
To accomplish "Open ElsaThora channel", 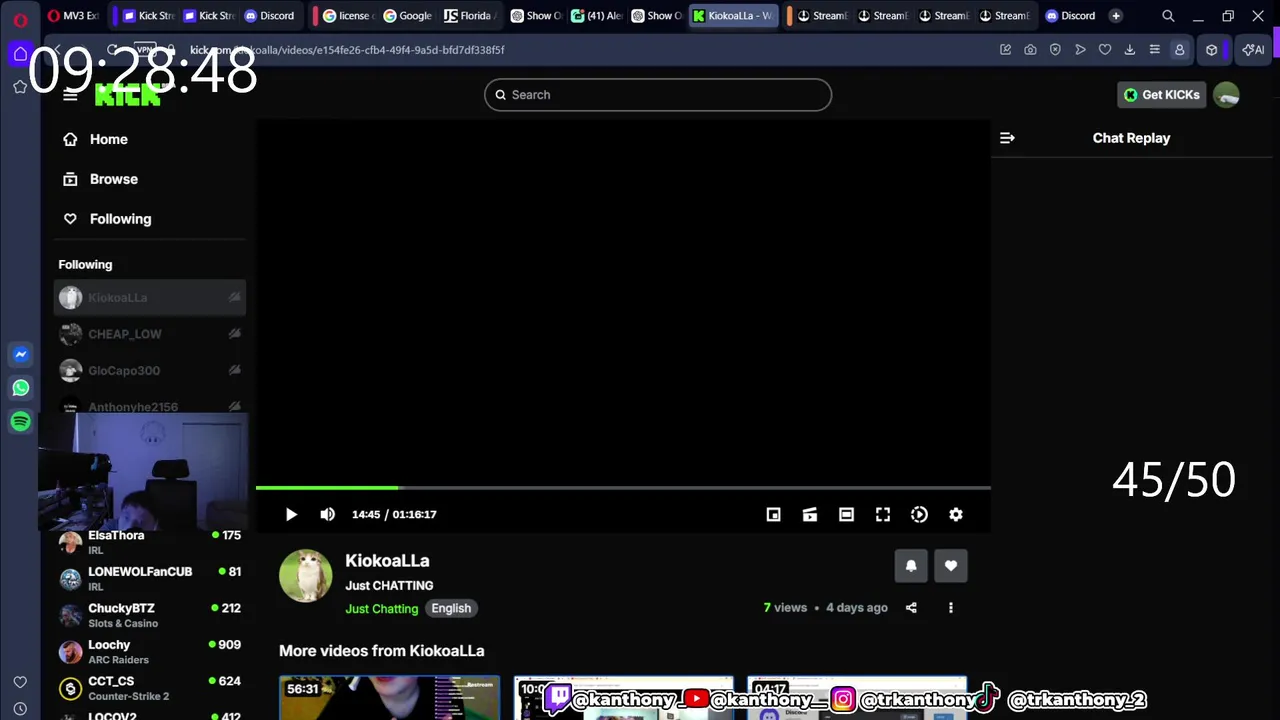I will pyautogui.click(x=150, y=542).
